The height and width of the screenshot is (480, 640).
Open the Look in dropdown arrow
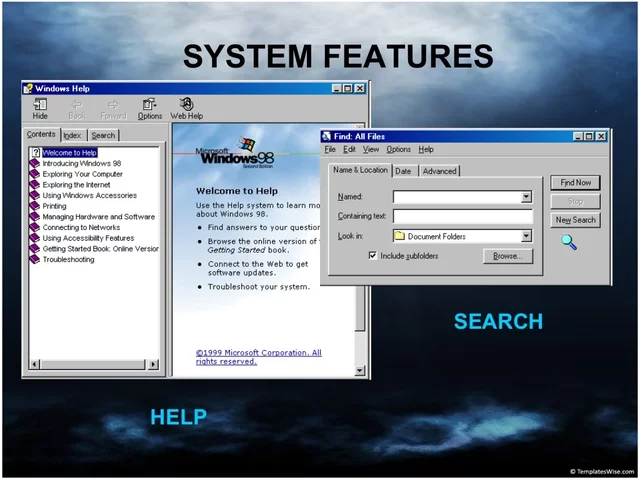tap(527, 236)
